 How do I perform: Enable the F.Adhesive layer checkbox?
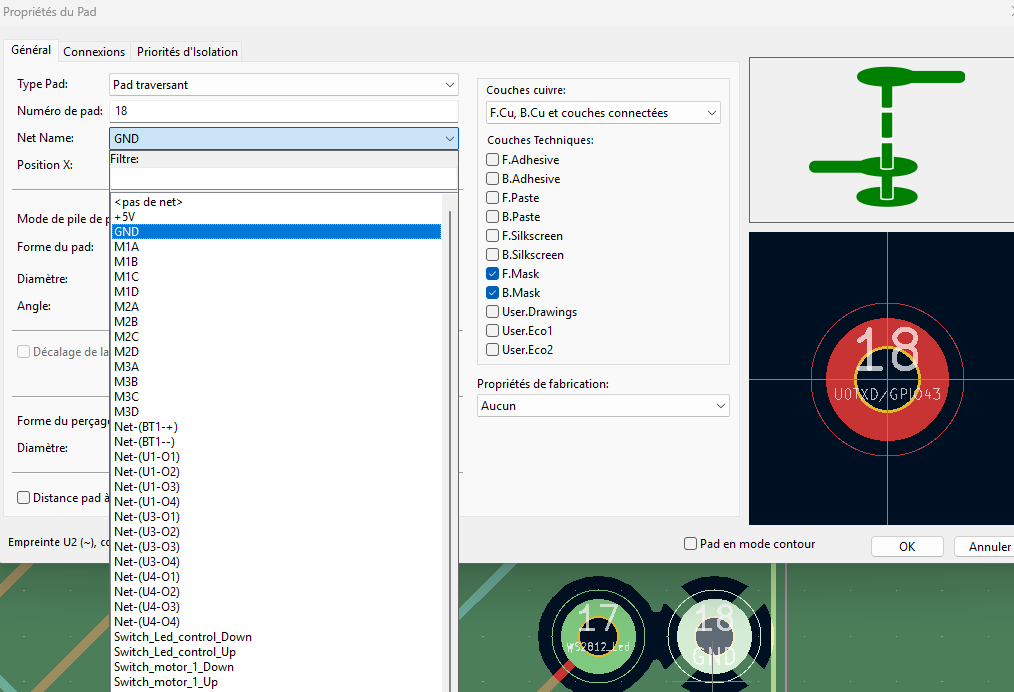(493, 160)
